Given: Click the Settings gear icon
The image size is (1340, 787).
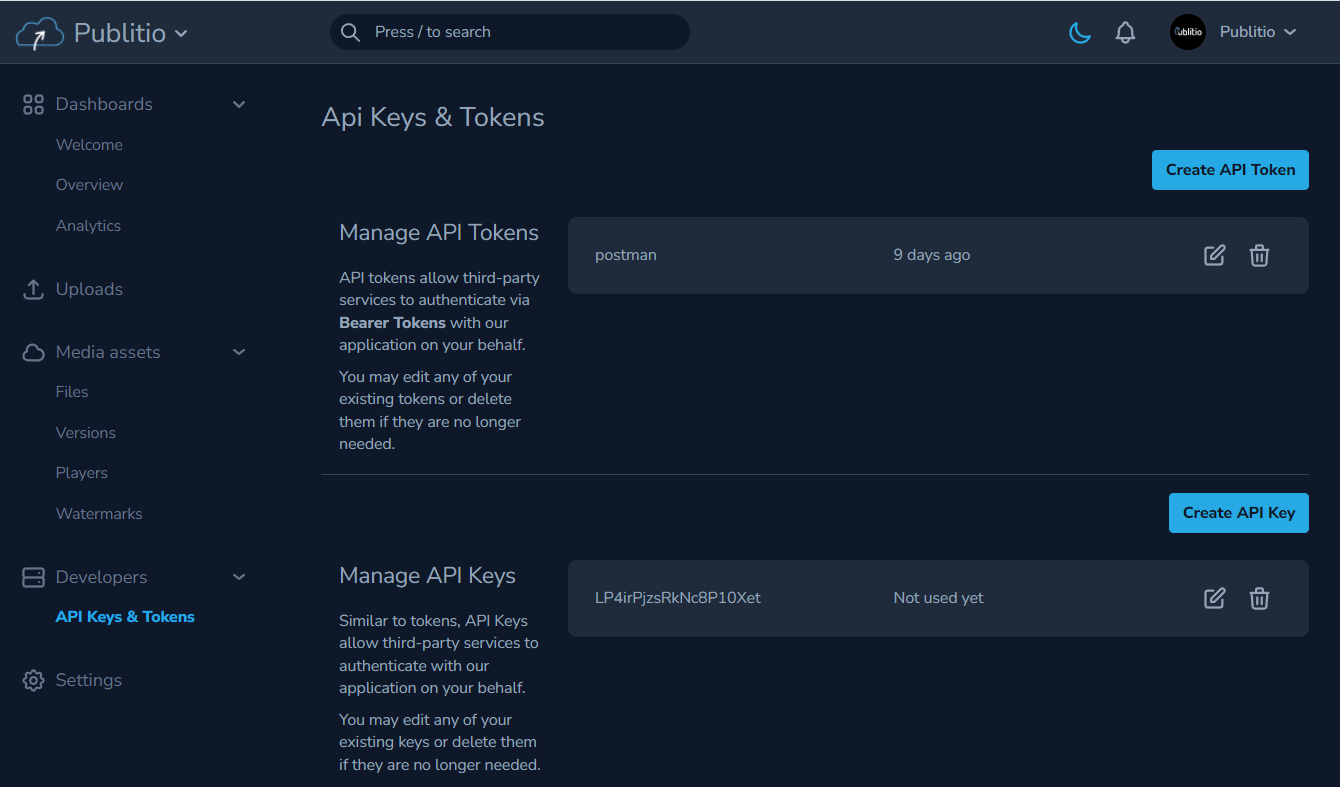Looking at the screenshot, I should tap(33, 680).
